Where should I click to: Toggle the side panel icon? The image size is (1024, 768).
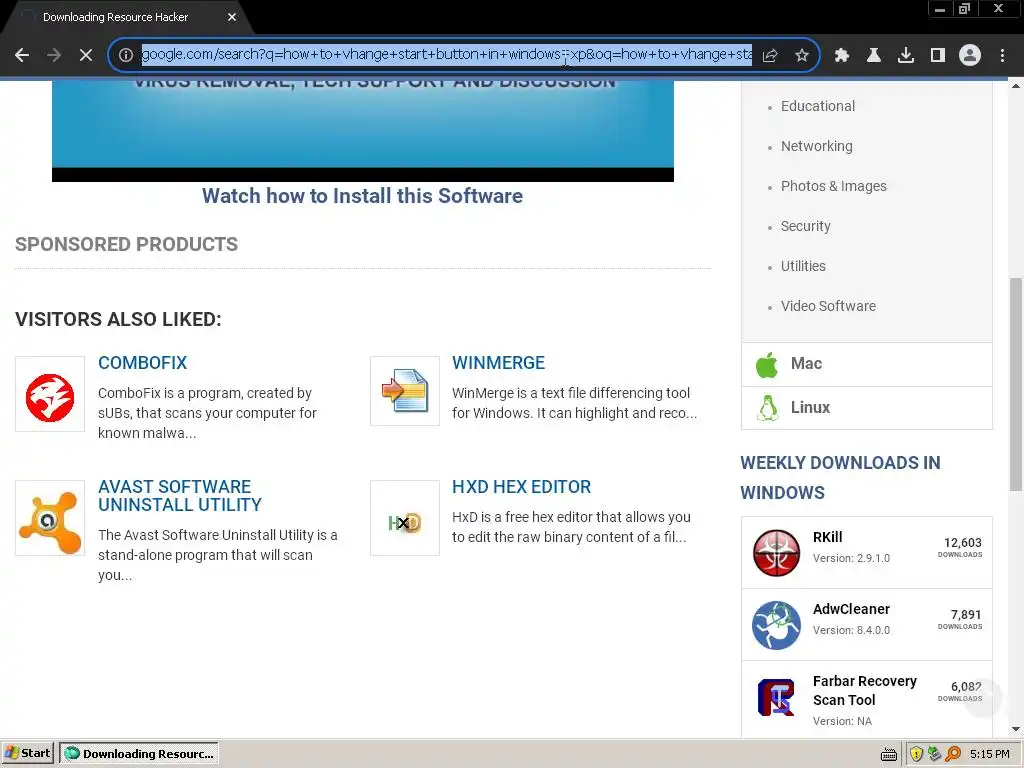tap(938, 56)
